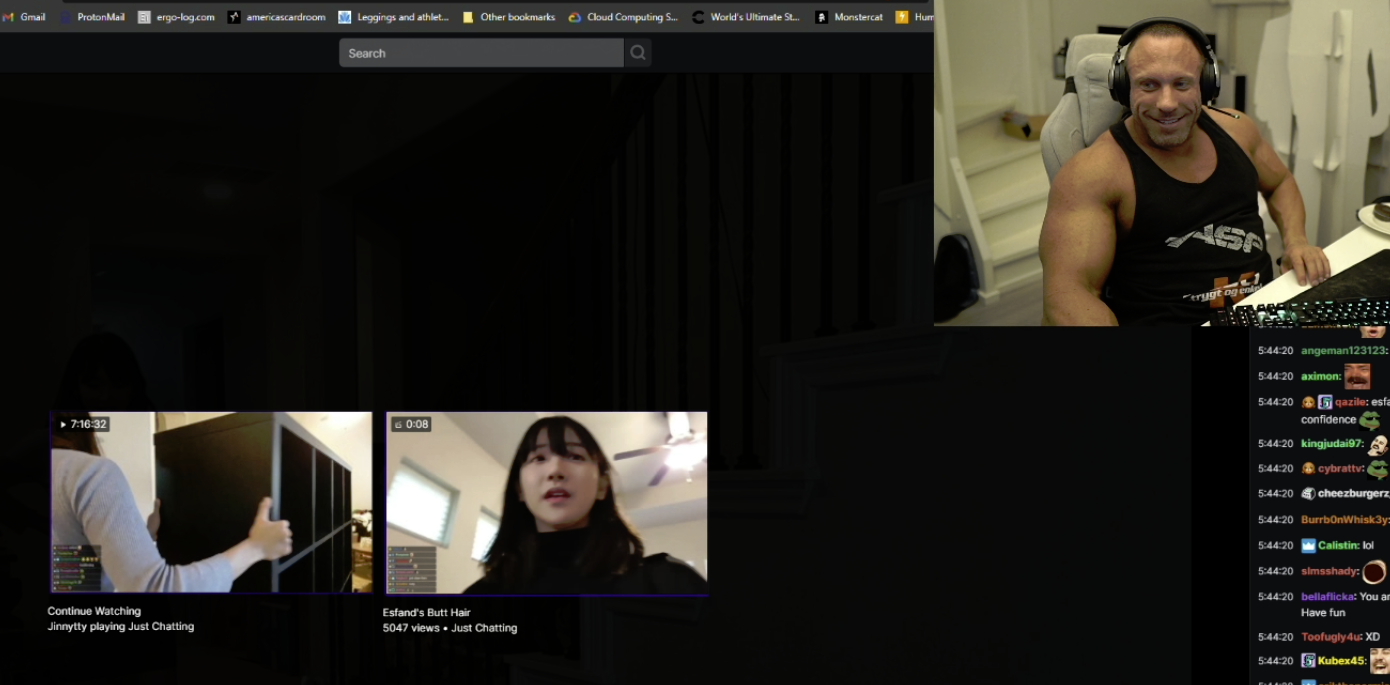Play the Continue Watching video thumbnail
1390x685 pixels.
[x=211, y=502]
